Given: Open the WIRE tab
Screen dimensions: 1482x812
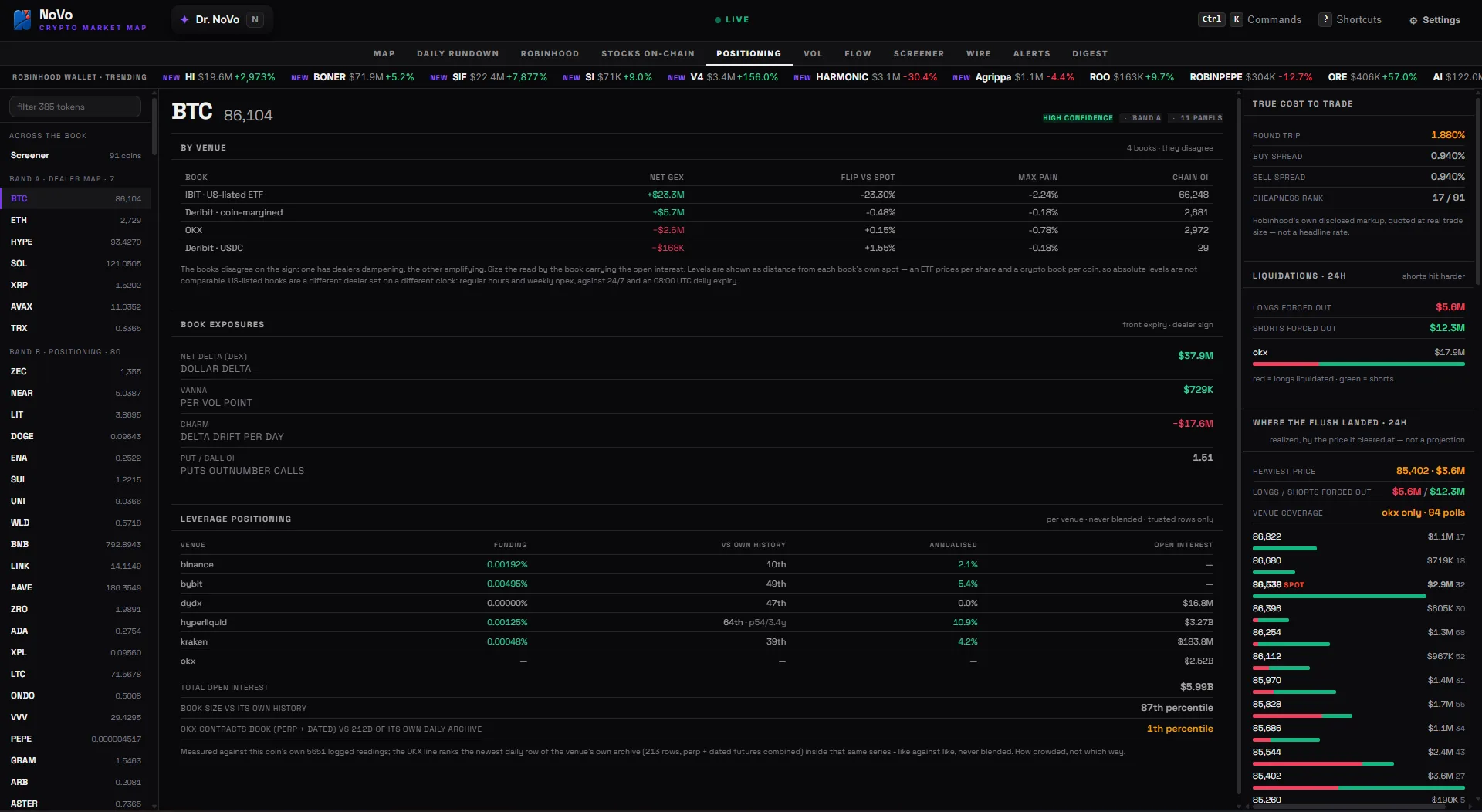Looking at the screenshot, I should tap(978, 53).
